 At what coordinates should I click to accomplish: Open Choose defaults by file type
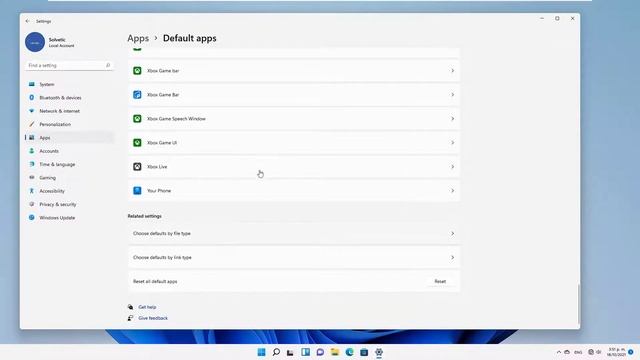[x=294, y=233]
